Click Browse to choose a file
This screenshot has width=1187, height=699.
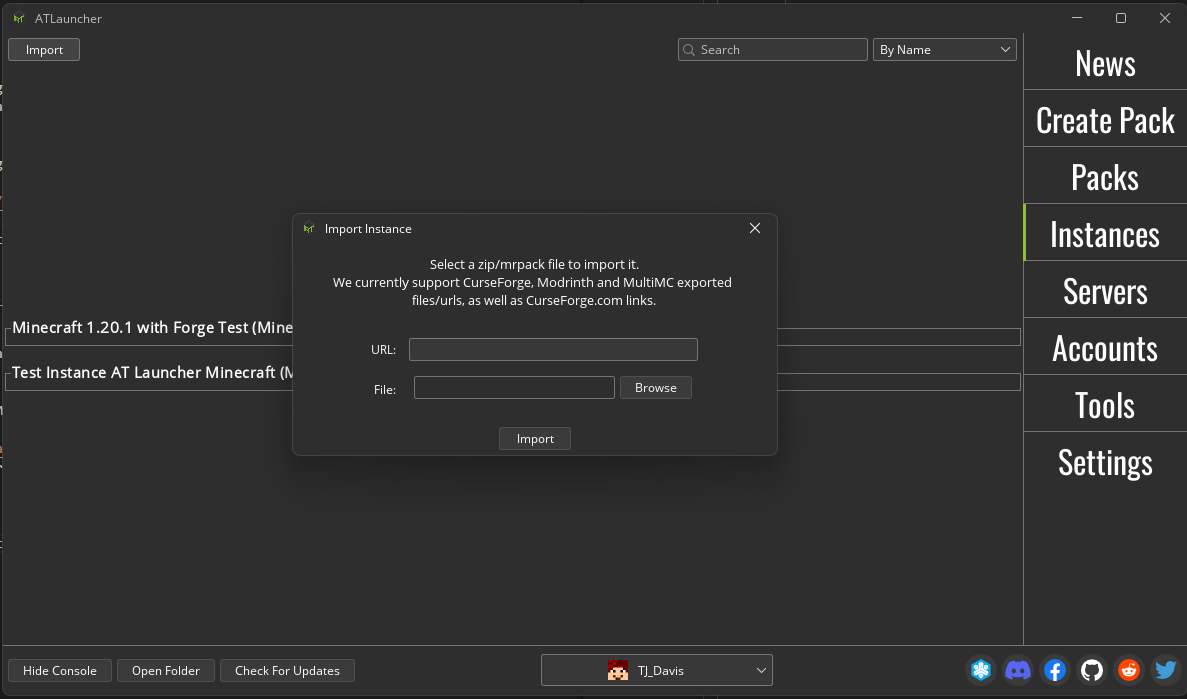656,388
